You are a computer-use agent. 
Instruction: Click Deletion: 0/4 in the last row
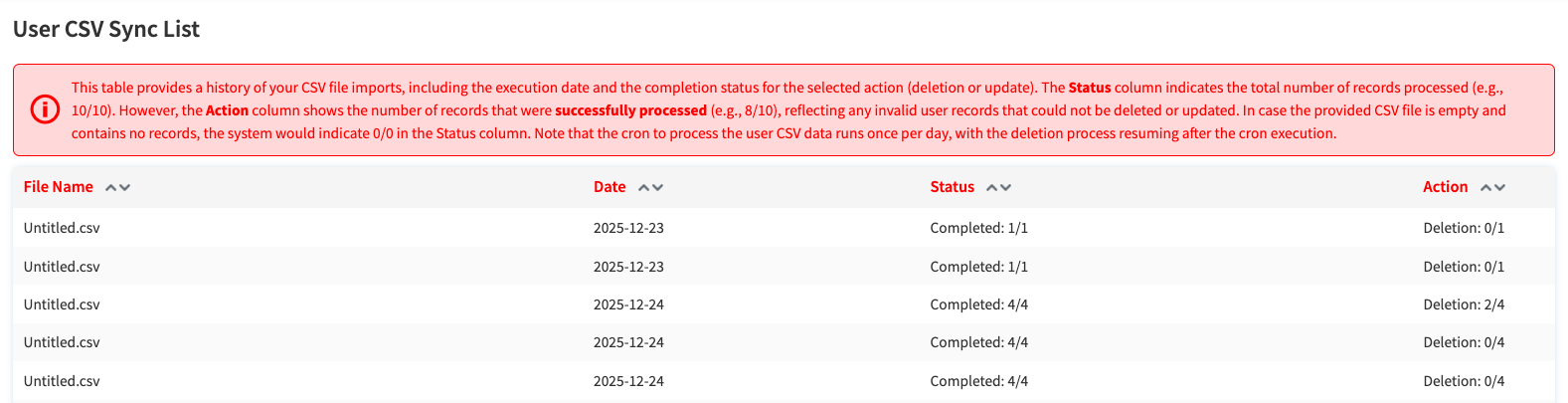pyautogui.click(x=1464, y=381)
